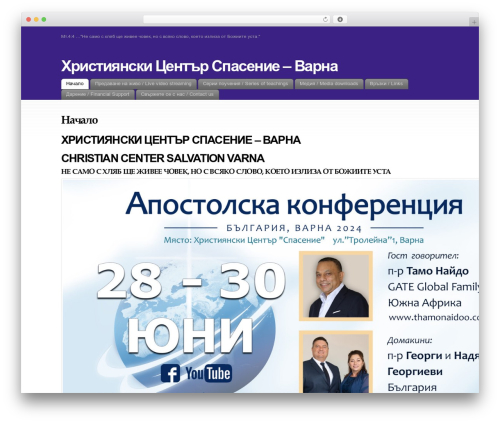Viewport: 500px width, 423px height.
Task: Click the Bible verse tagline in the purple header
Action: pyautogui.click(x=160, y=36)
